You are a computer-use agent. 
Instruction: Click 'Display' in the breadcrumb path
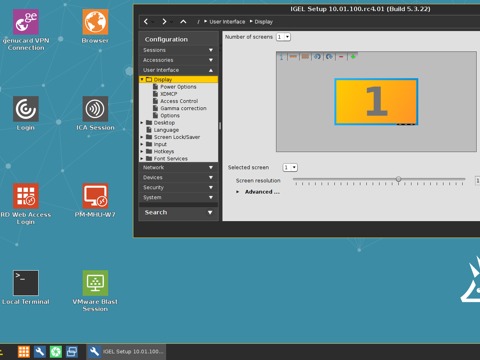tap(263, 22)
